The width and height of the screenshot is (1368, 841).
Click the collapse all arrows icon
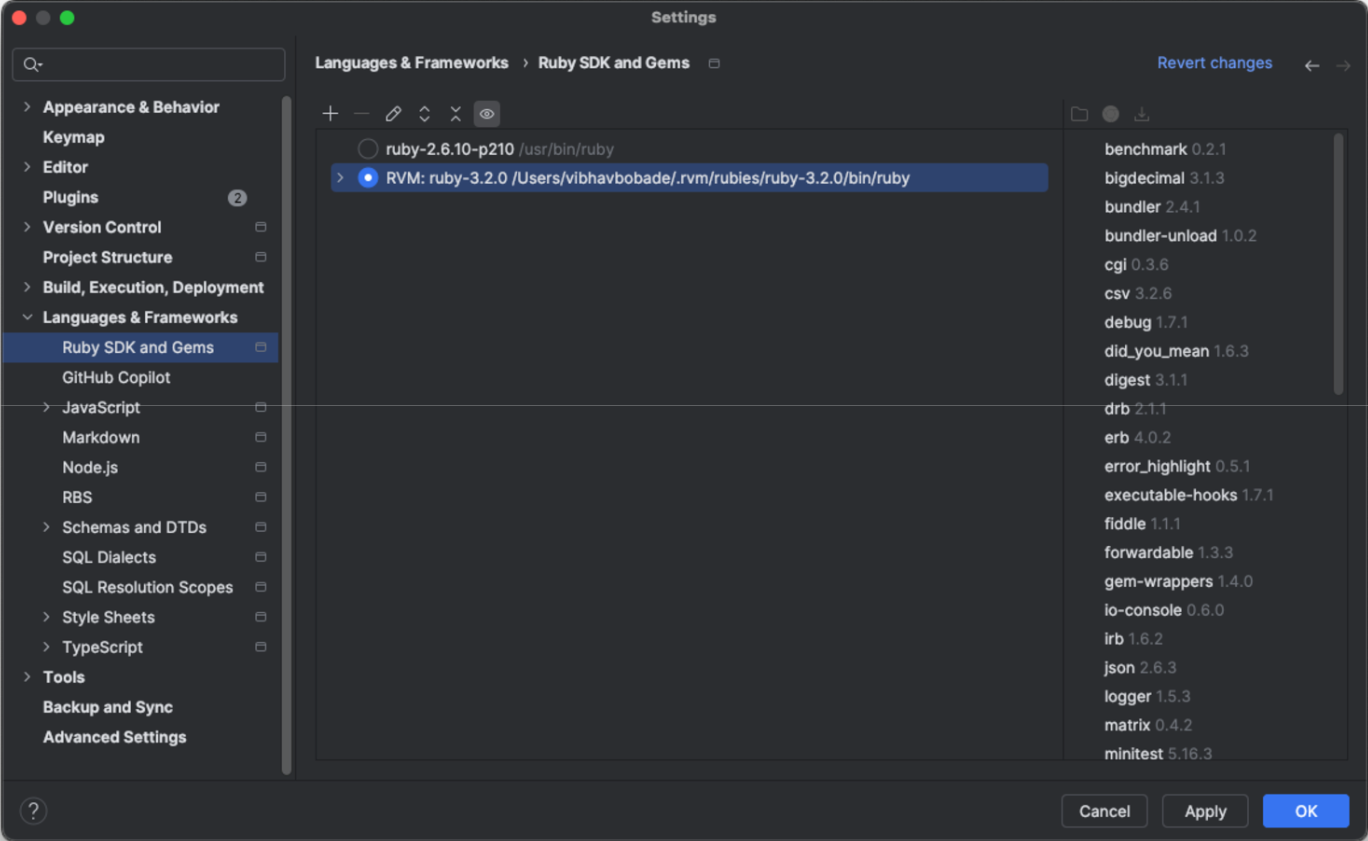[455, 114]
